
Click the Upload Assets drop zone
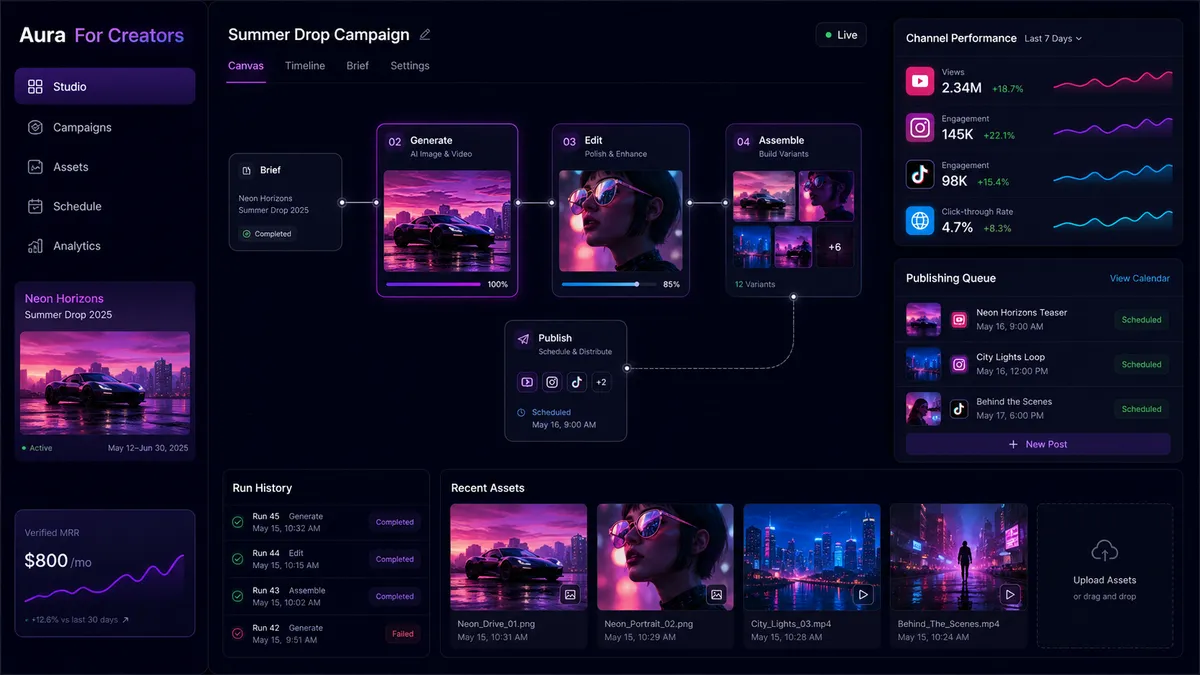pyautogui.click(x=1104, y=576)
